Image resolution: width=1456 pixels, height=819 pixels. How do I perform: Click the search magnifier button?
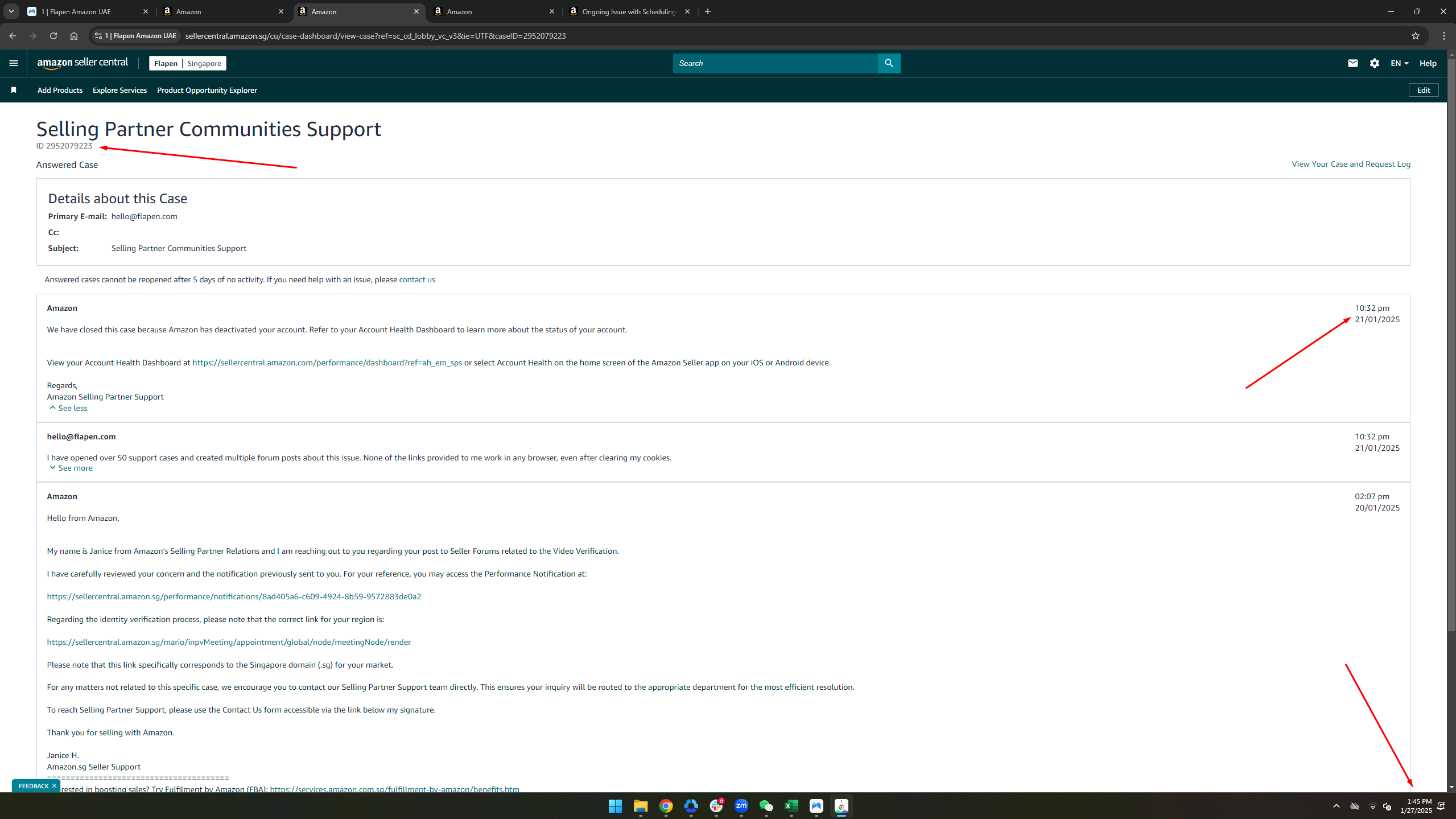889,63
